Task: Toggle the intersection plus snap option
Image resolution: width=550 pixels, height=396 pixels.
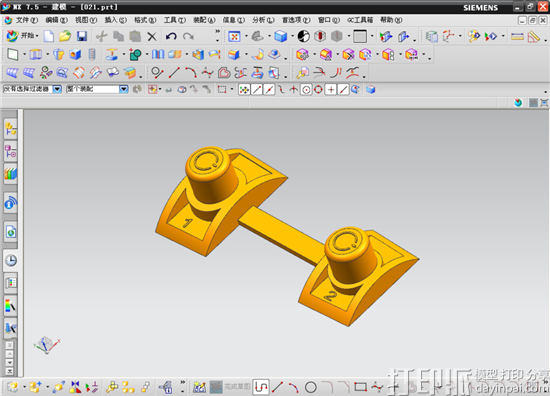Action: (x=330, y=90)
